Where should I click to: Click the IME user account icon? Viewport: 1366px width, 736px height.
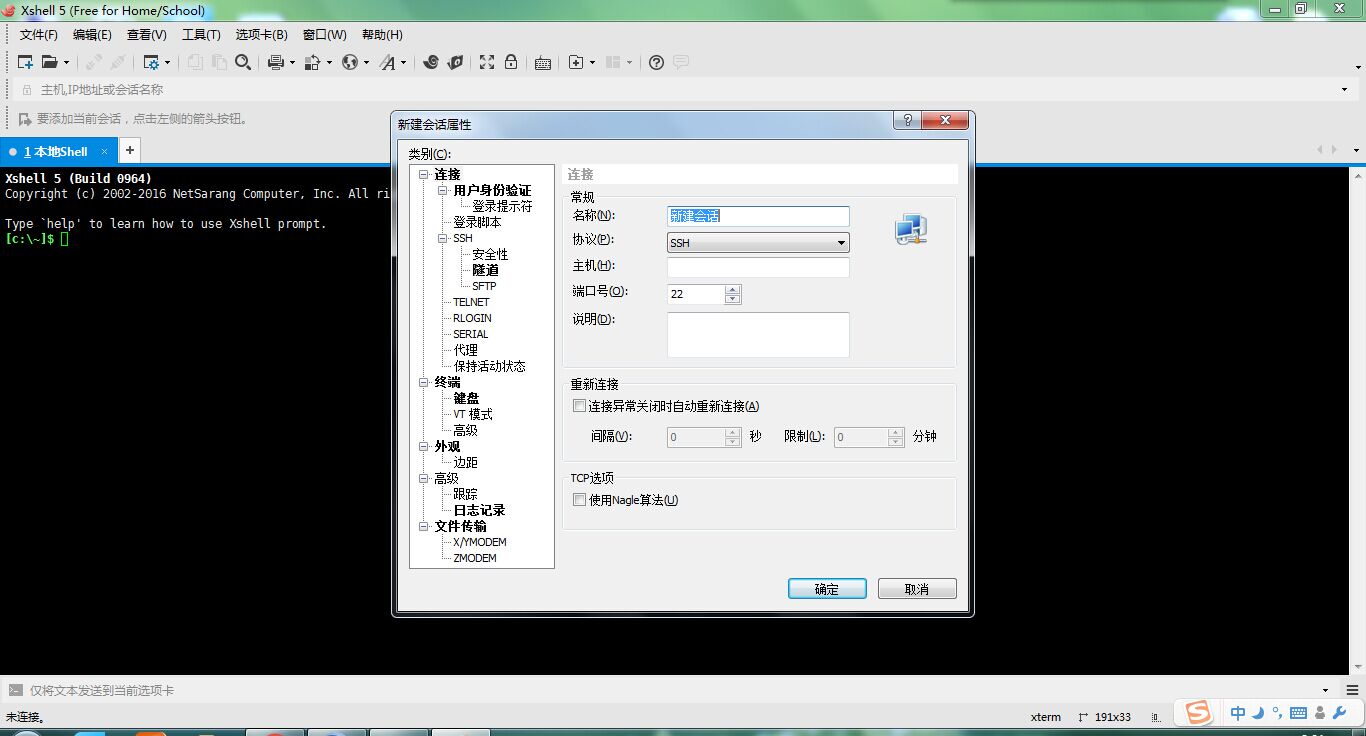(1320, 713)
